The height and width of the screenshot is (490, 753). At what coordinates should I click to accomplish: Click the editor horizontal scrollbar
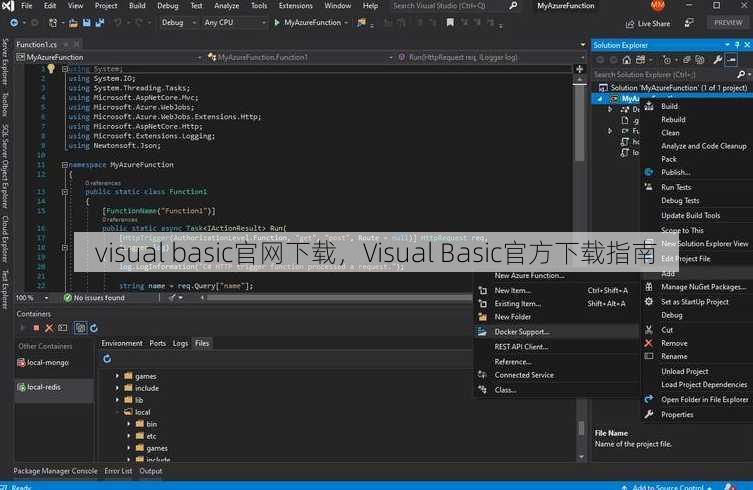click(x=339, y=298)
